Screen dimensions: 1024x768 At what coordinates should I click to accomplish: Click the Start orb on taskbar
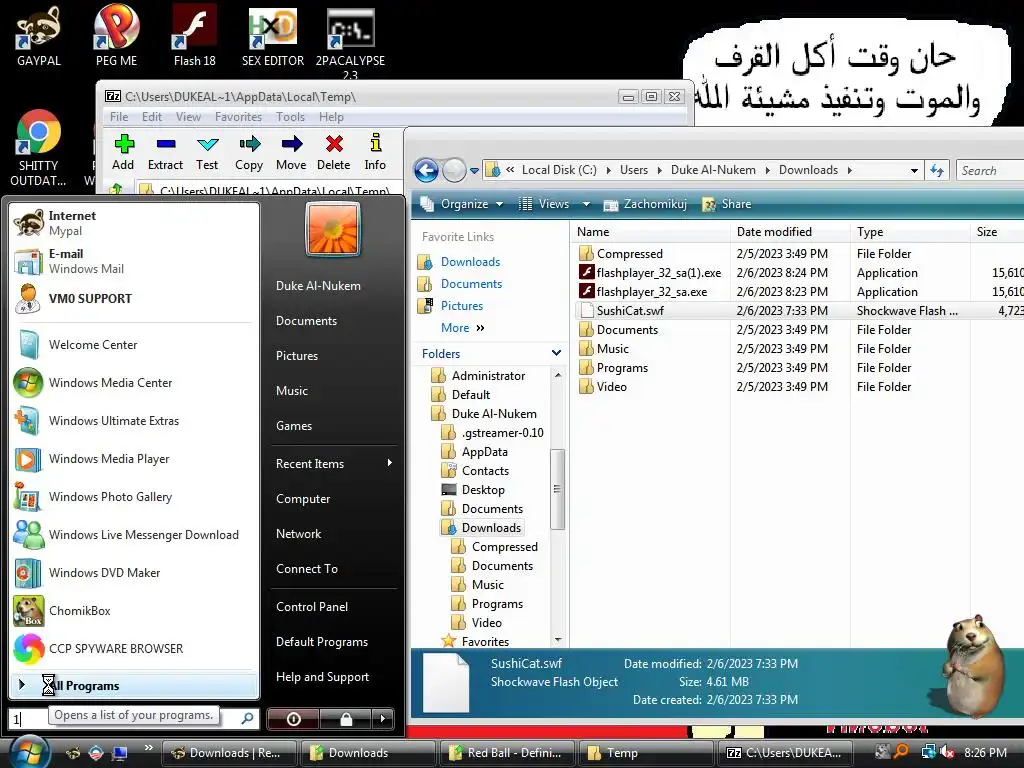click(x=29, y=752)
